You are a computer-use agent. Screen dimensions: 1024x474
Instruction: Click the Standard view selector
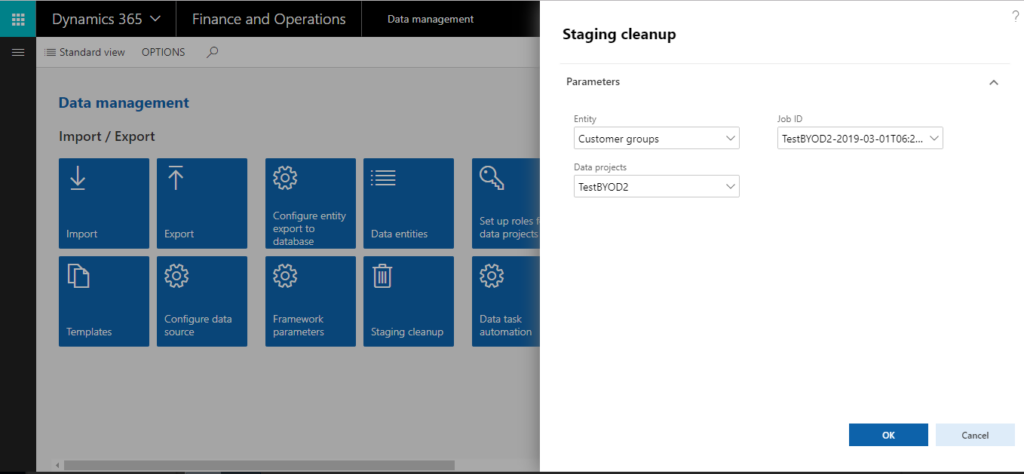[x=84, y=52]
